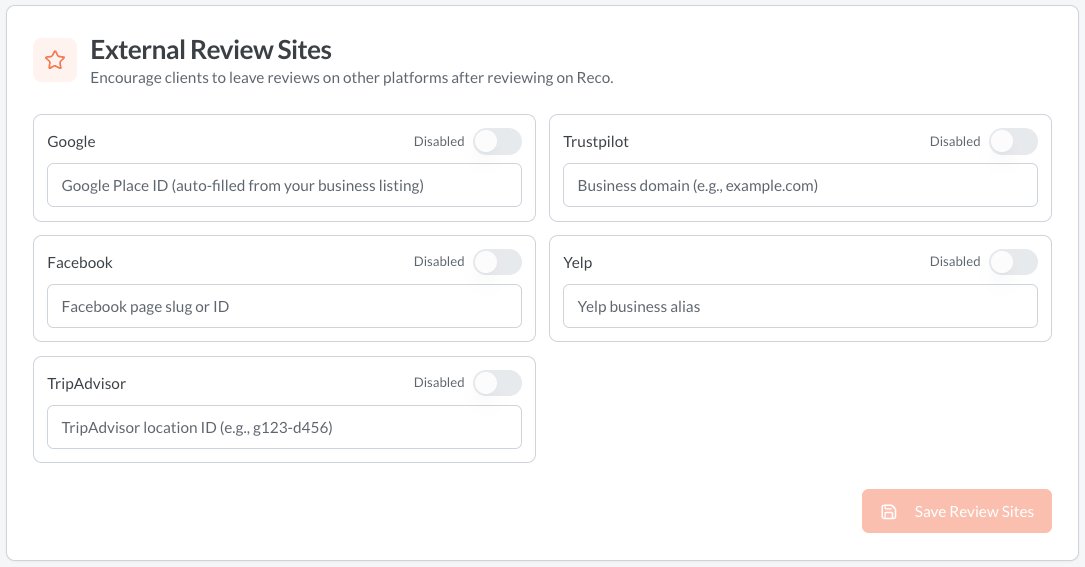
Task: Click the TripAdvisor card label
Action: pyautogui.click(x=86, y=384)
